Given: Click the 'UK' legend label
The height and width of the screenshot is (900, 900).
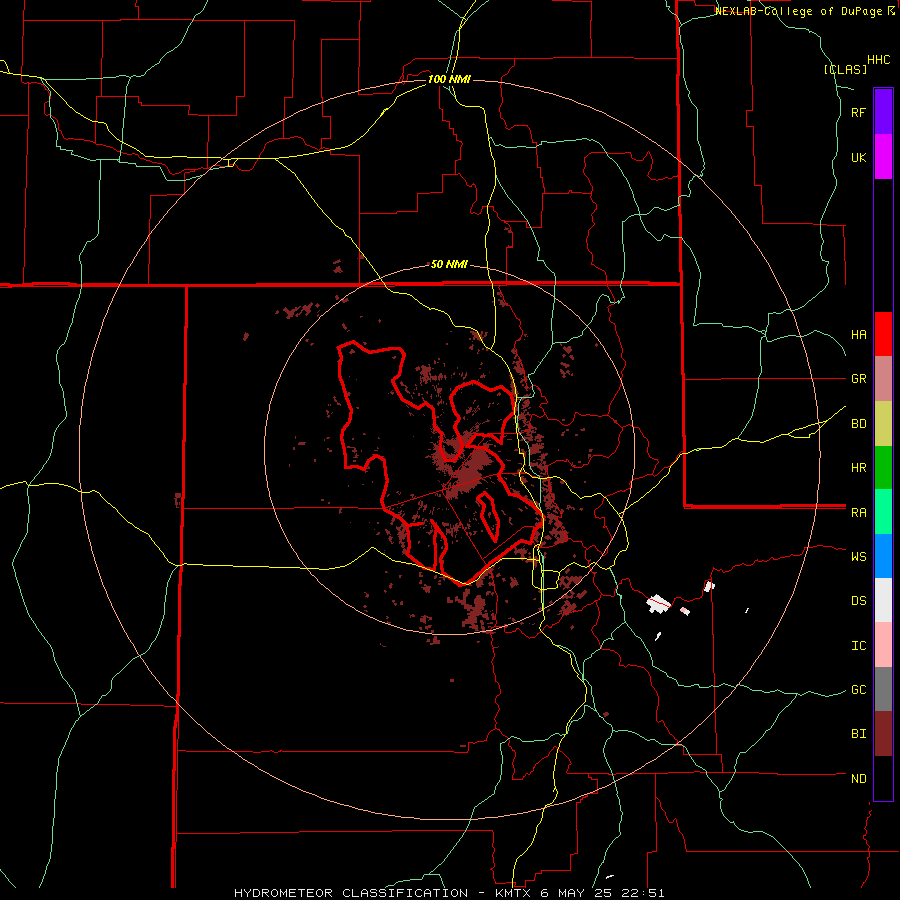Looking at the screenshot, I should click(858, 158).
